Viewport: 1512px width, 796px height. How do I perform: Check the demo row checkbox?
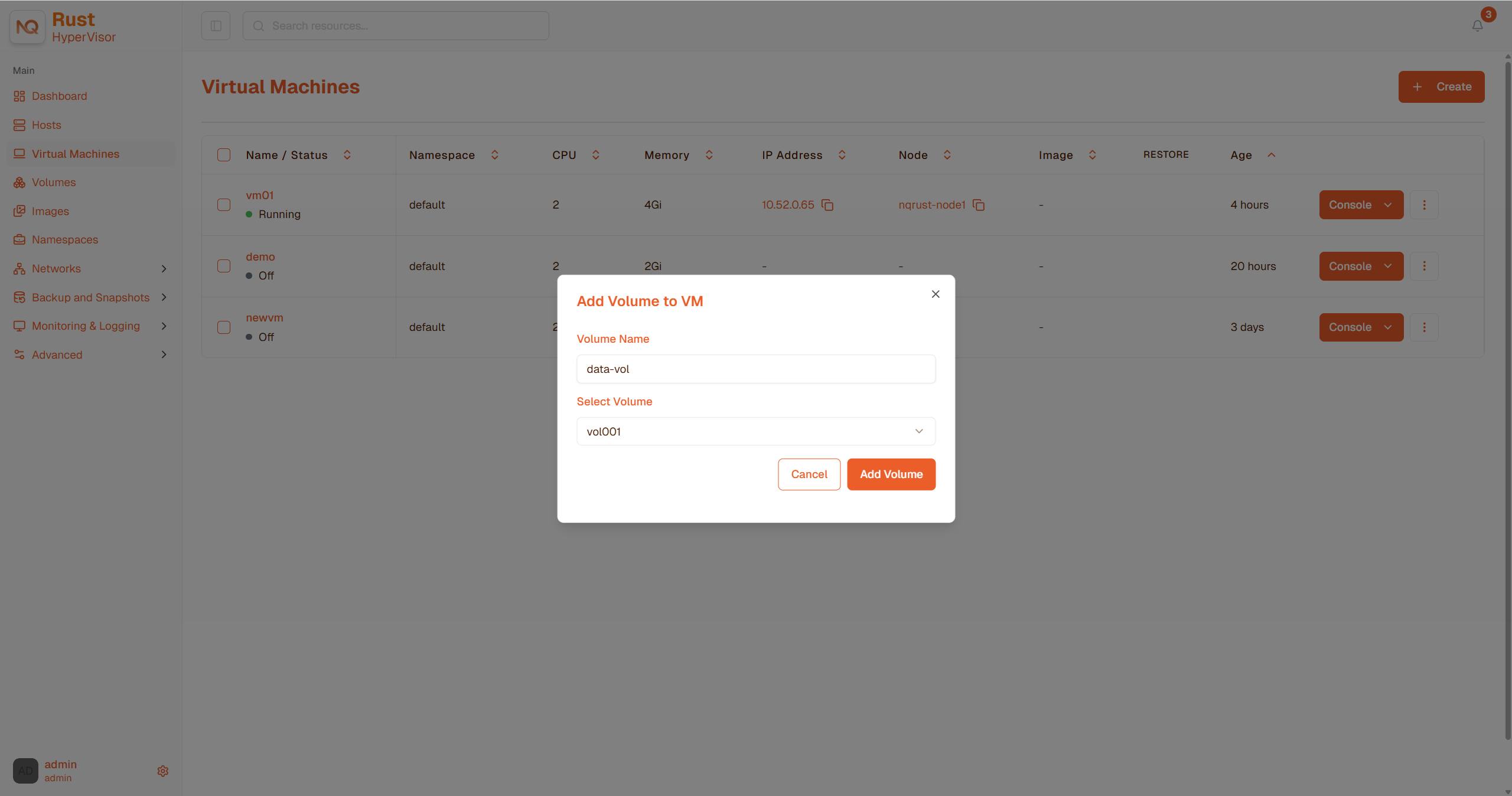tap(224, 266)
